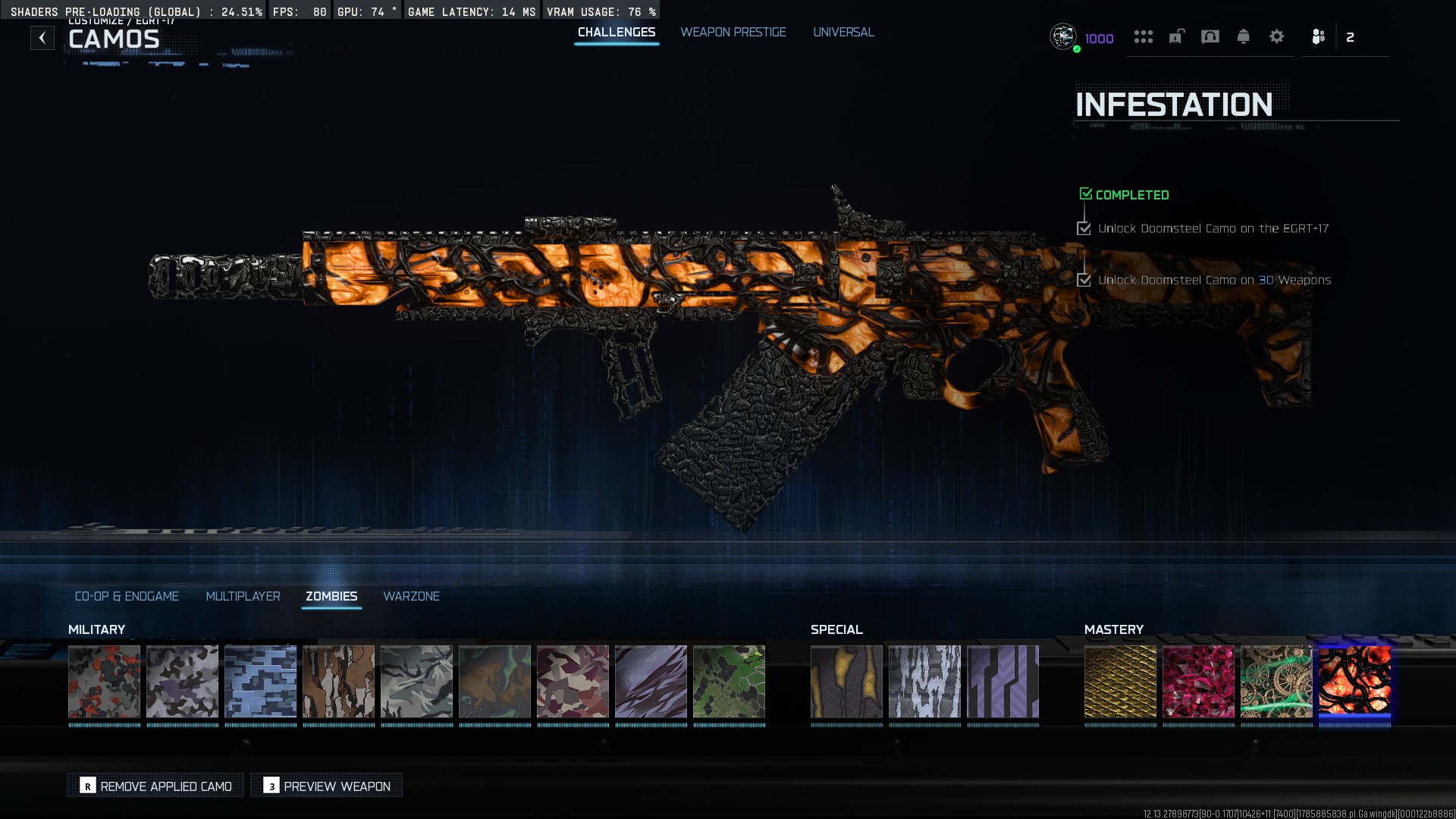
Task: Click the Doomsteel on EGRT-17 challenge checkbox
Action: (x=1084, y=228)
